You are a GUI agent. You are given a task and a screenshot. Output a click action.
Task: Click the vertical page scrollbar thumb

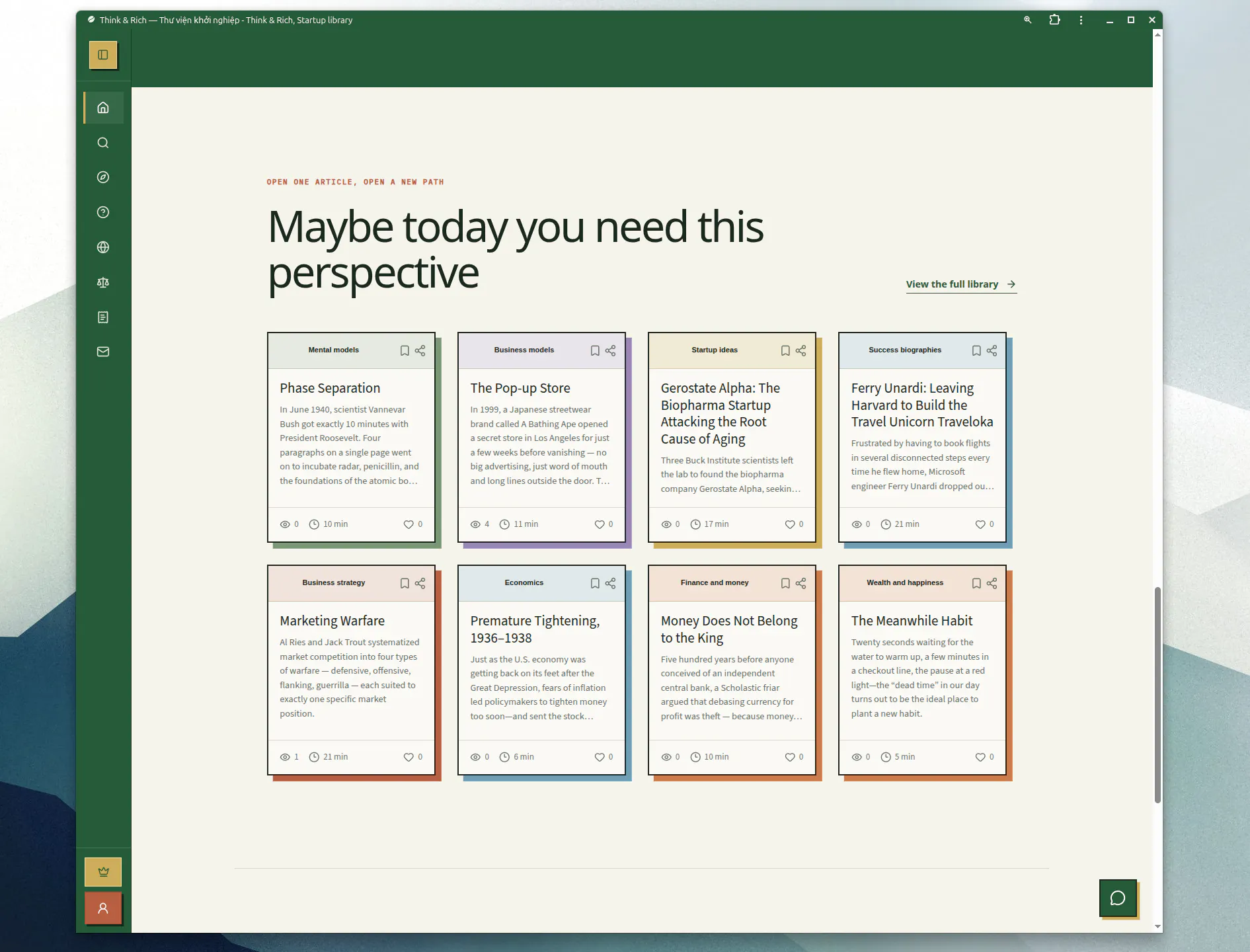(1157, 695)
